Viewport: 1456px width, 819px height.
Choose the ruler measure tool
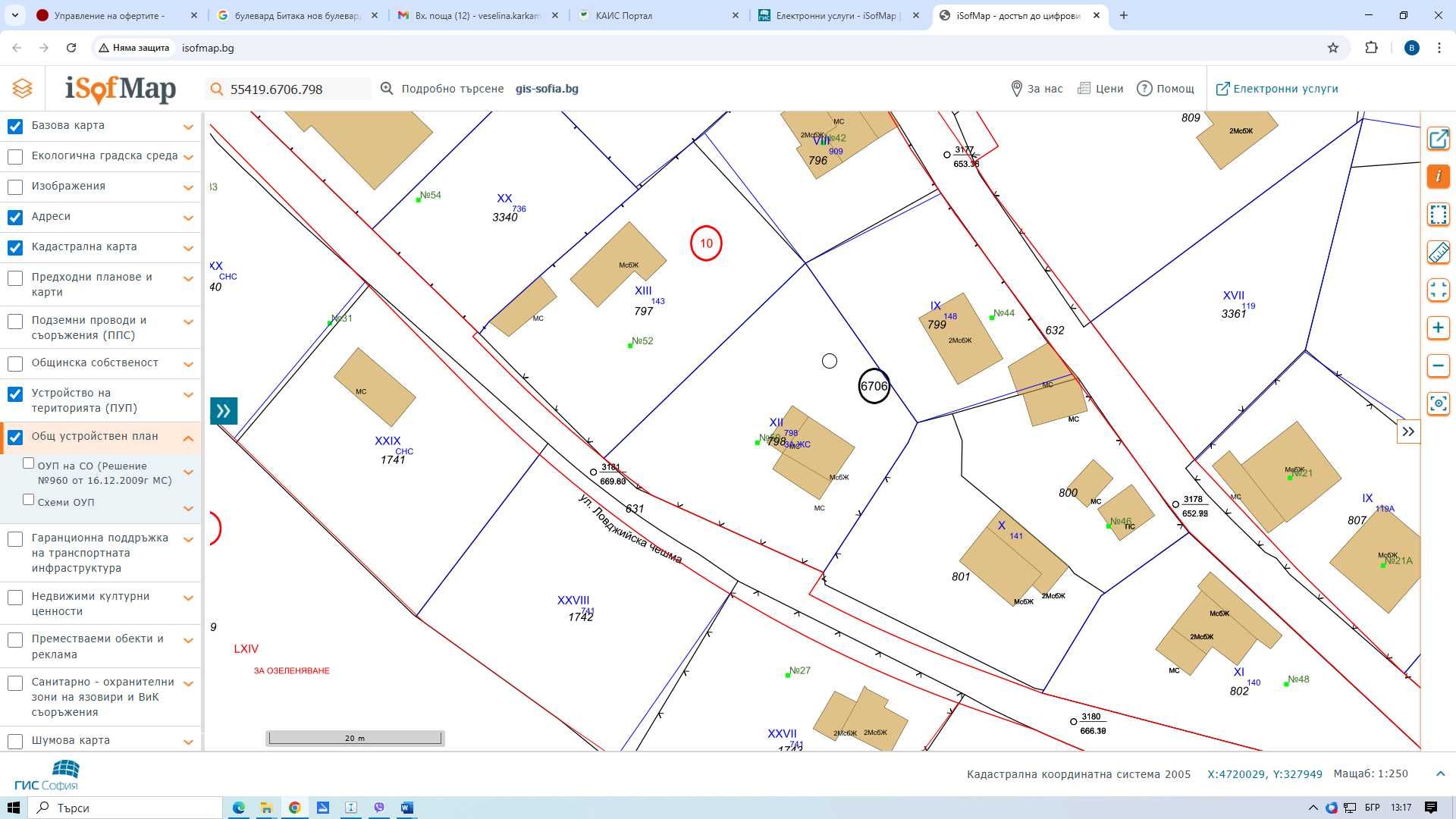pyautogui.click(x=1438, y=253)
